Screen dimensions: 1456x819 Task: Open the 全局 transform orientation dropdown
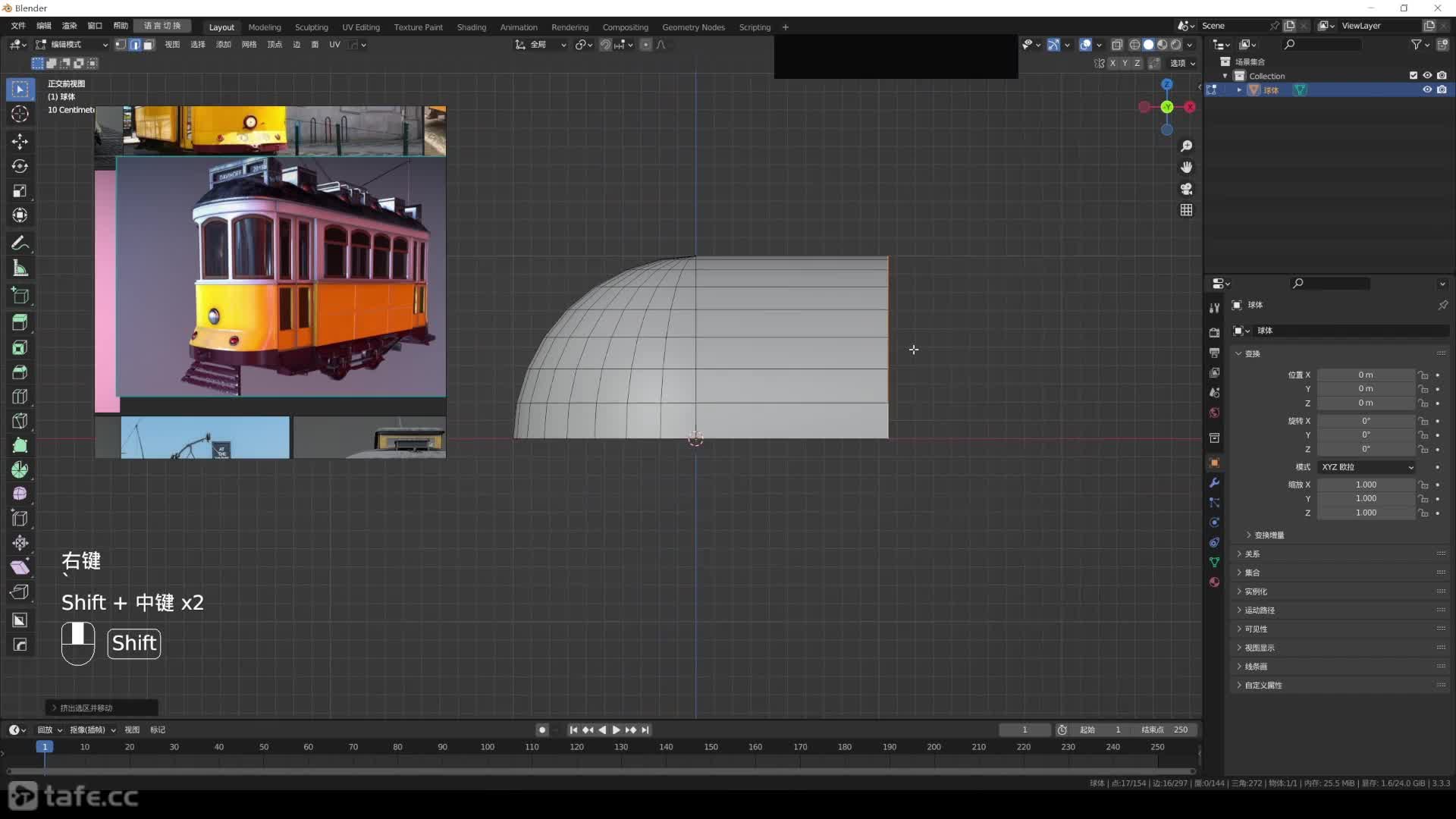541,45
